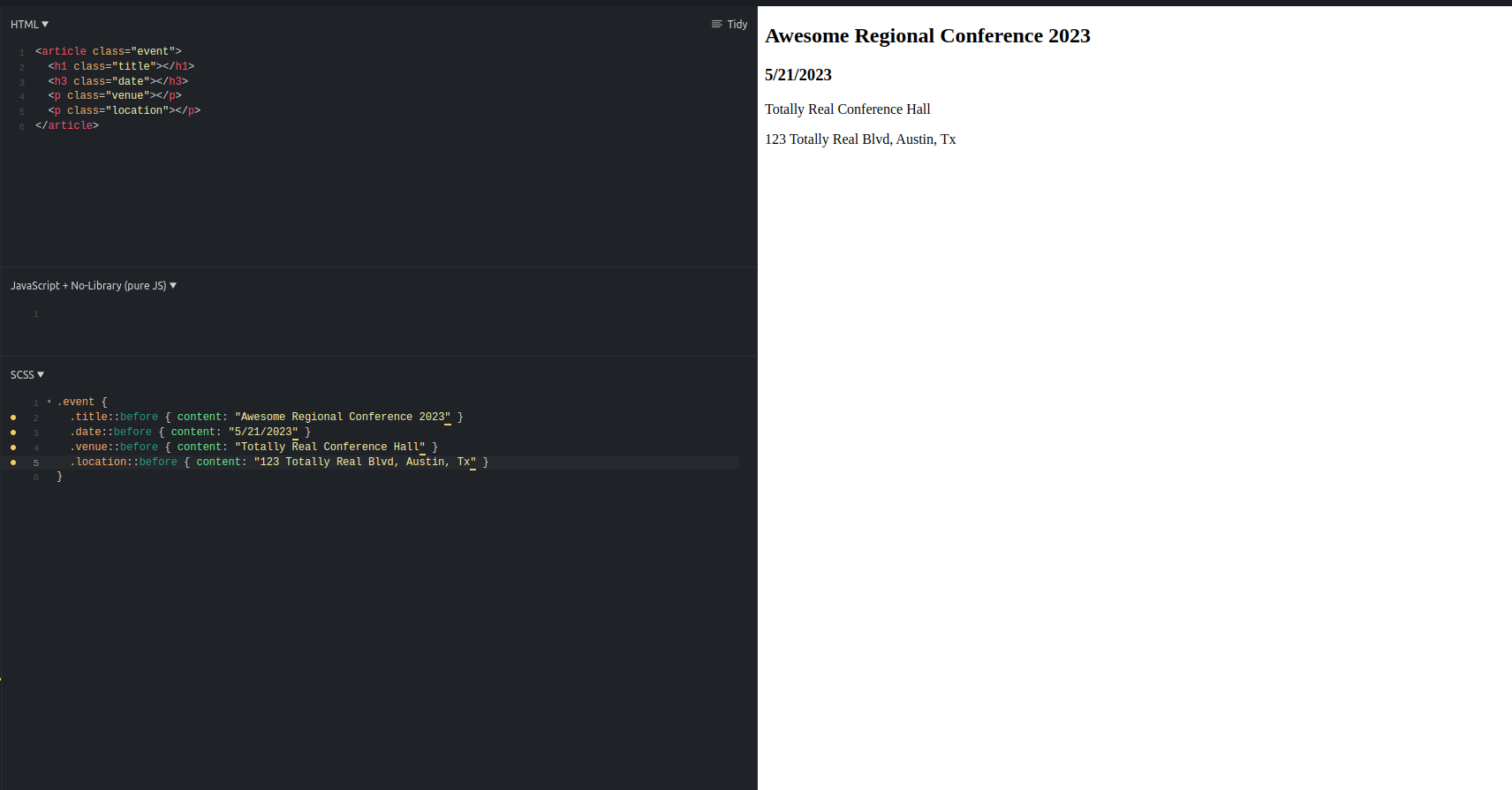Click the warning dot on SCSS line 5
This screenshot has height=790, width=1512.
click(x=13, y=463)
